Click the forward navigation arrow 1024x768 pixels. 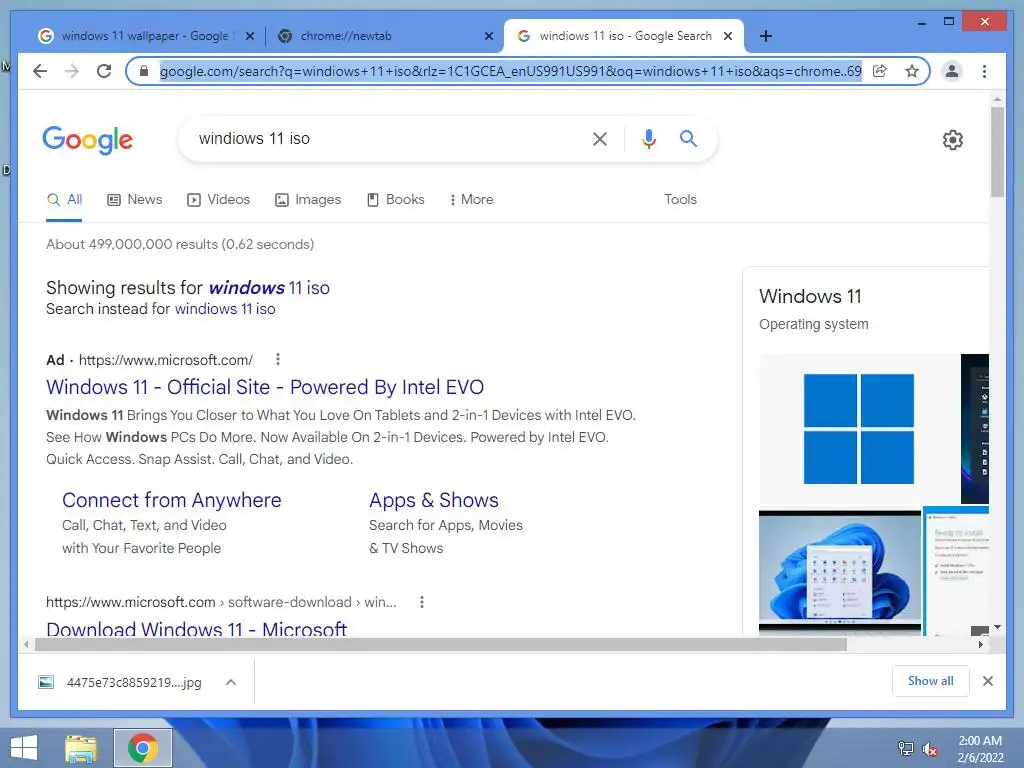click(x=72, y=71)
